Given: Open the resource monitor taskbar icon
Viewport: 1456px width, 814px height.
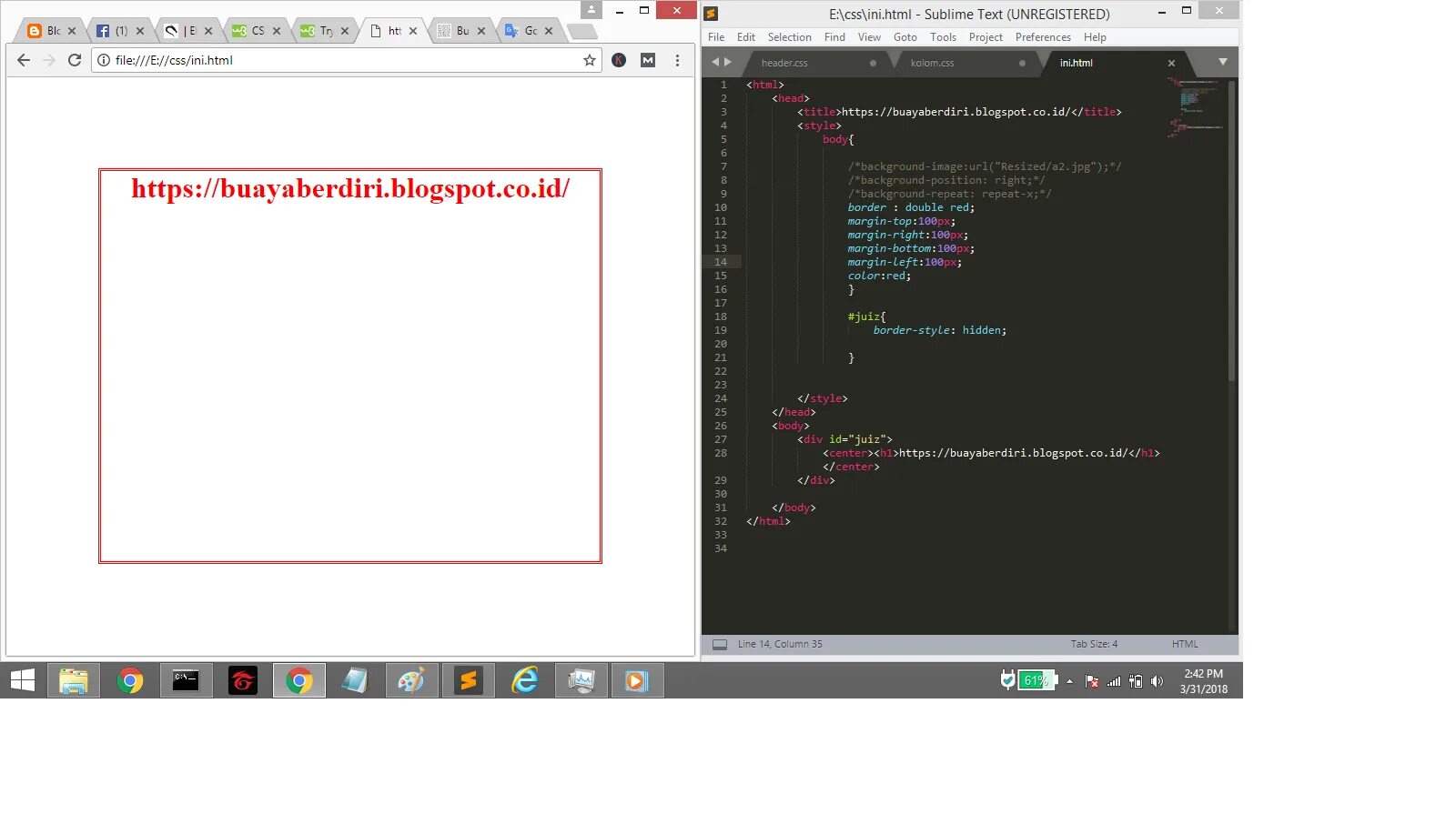Looking at the screenshot, I should (581, 680).
